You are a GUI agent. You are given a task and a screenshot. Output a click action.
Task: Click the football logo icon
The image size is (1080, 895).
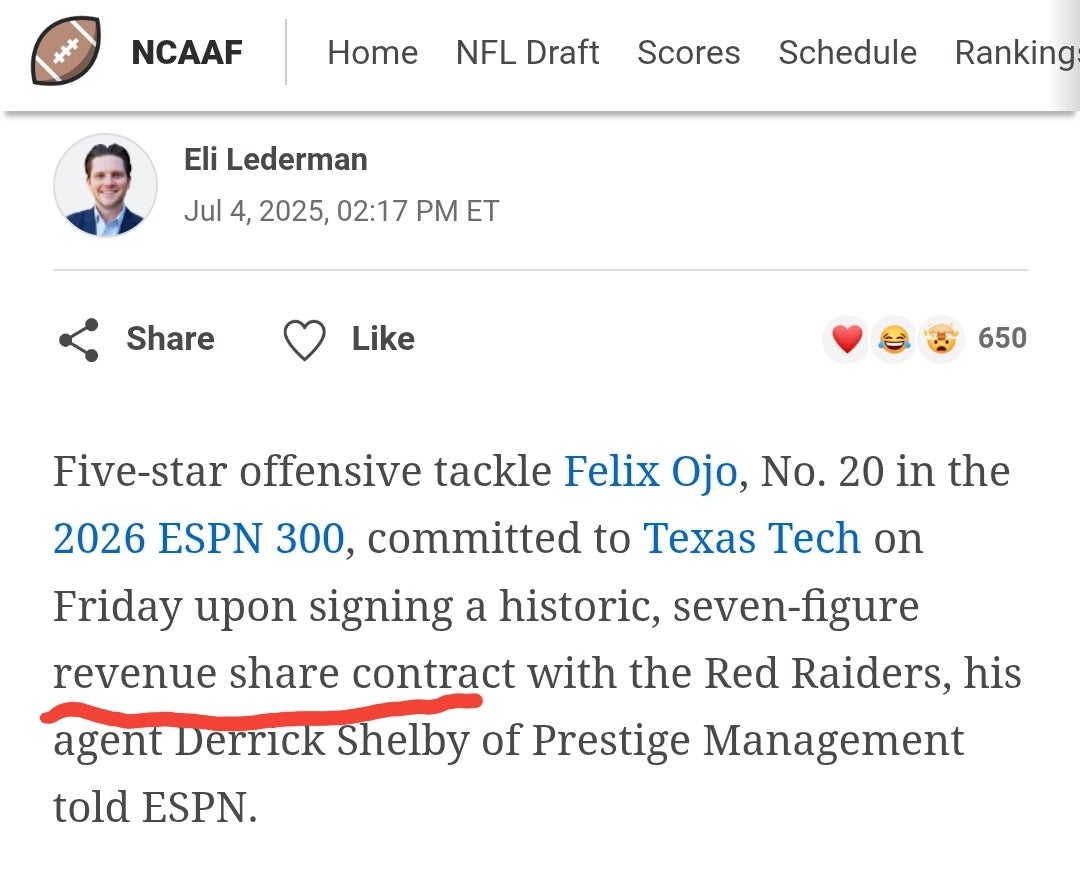tap(66, 51)
